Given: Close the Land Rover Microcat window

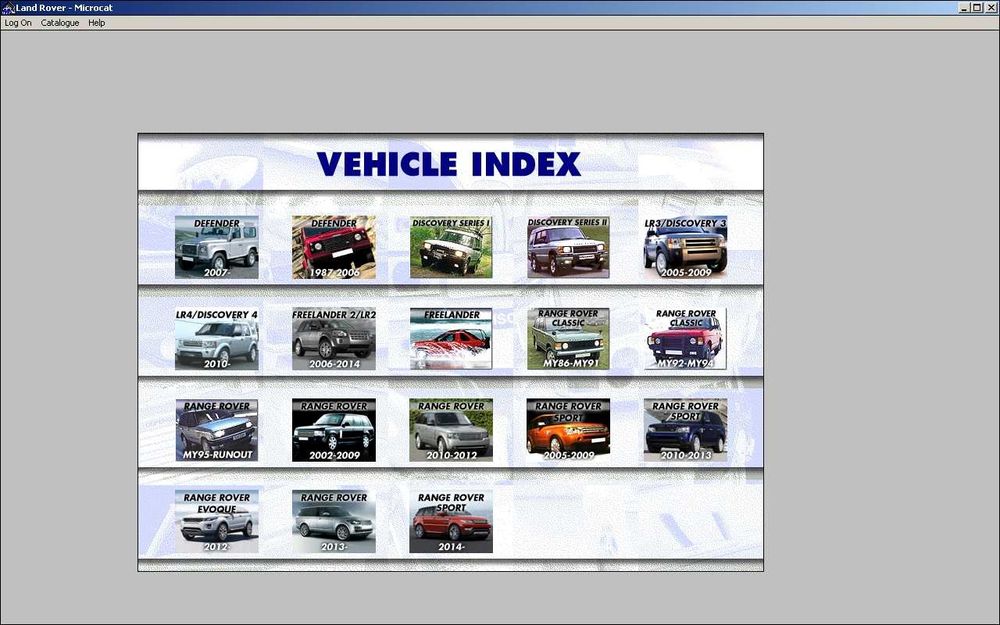Looking at the screenshot, I should pyautogui.click(x=990, y=8).
